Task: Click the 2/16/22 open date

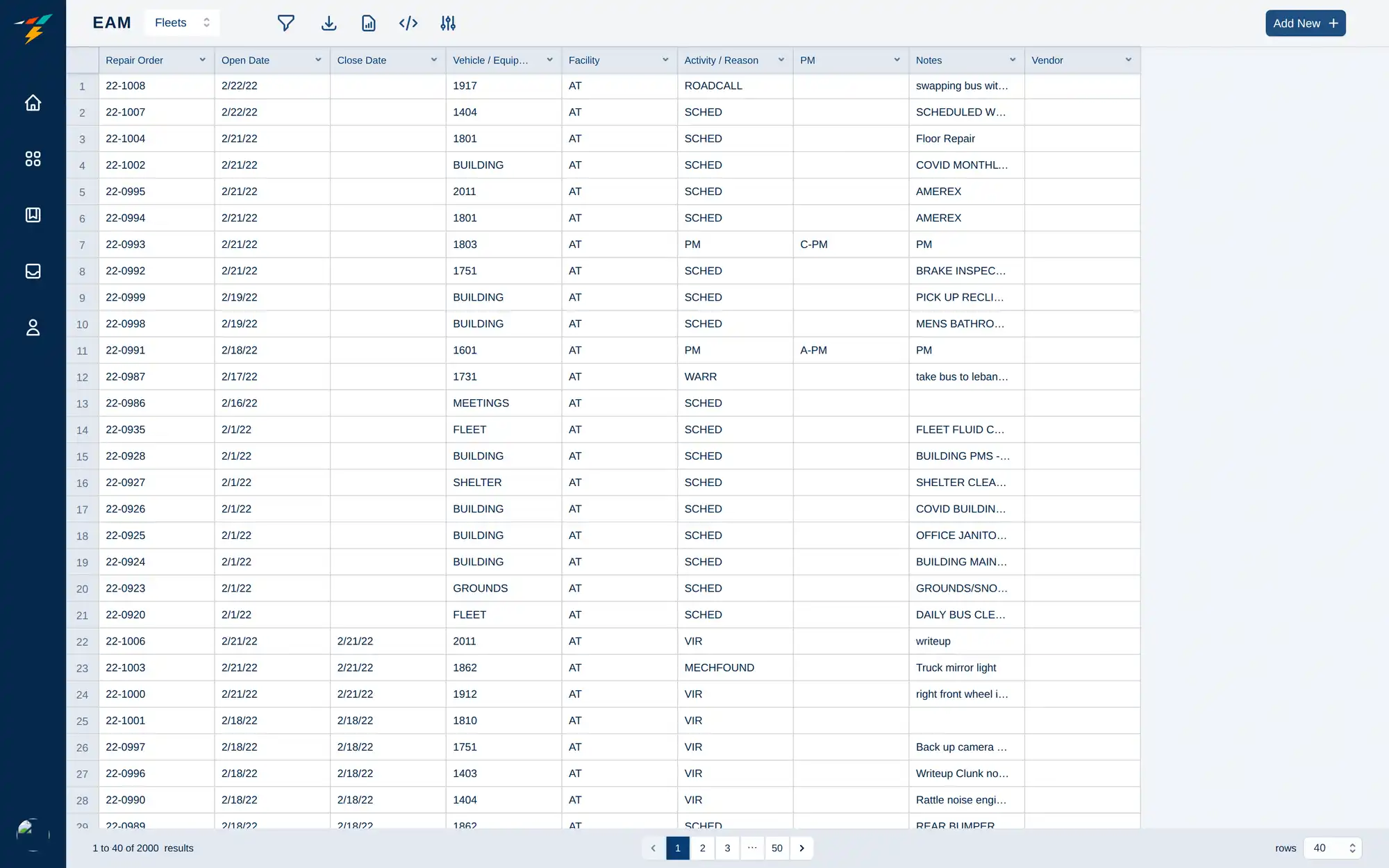Action: (272, 403)
